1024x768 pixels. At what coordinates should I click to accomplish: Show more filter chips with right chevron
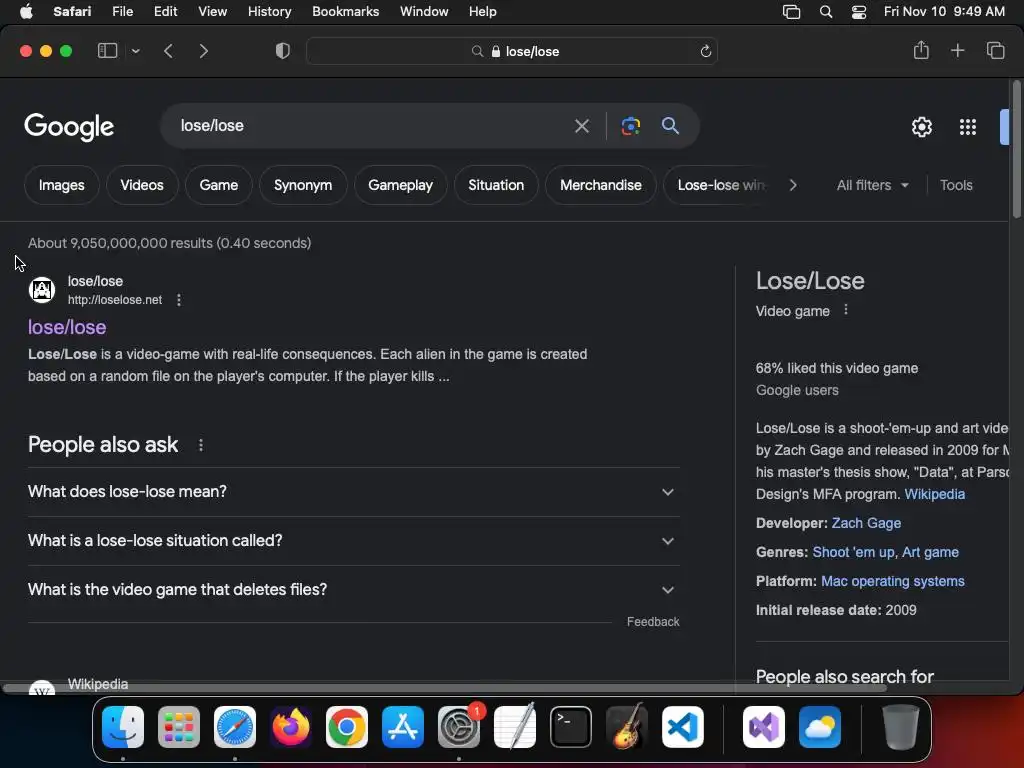tap(793, 185)
